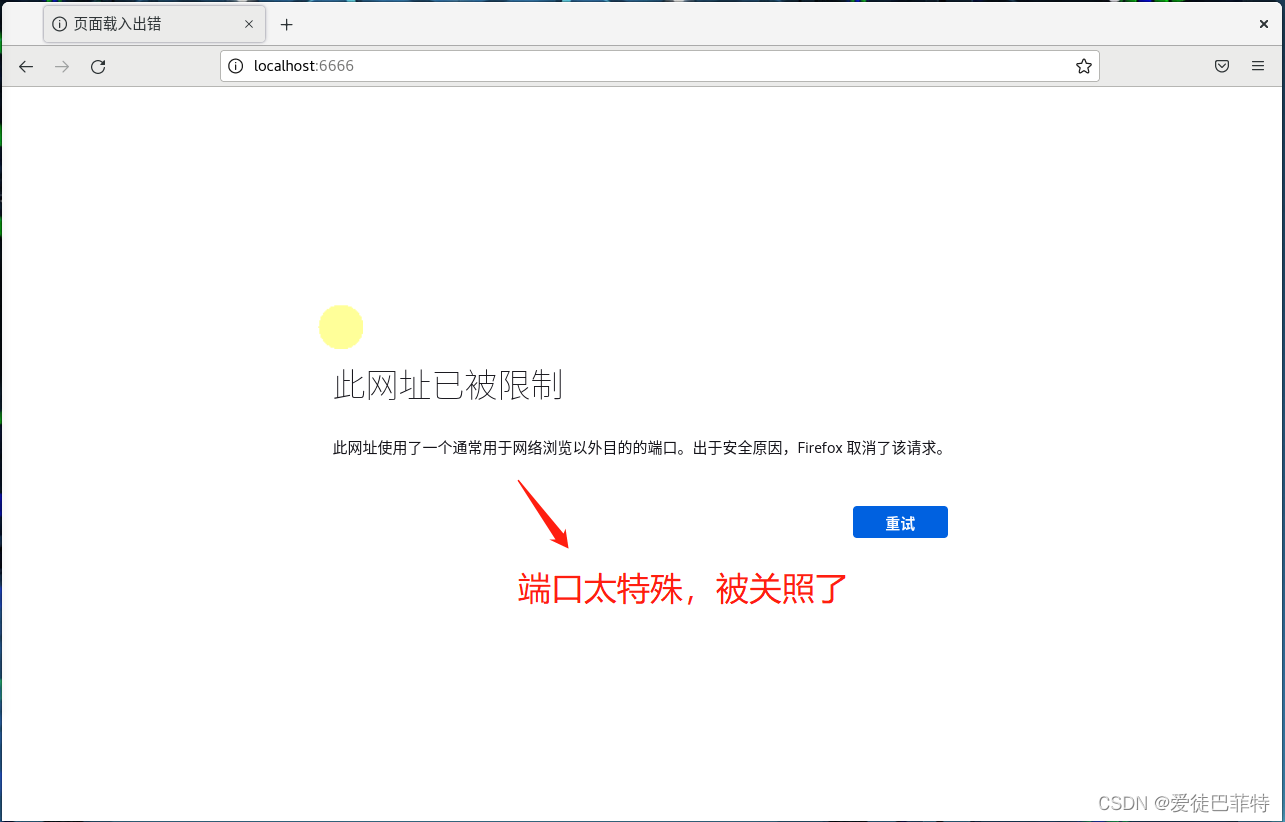
Task: Click the forward navigation arrow
Action: pos(61,66)
